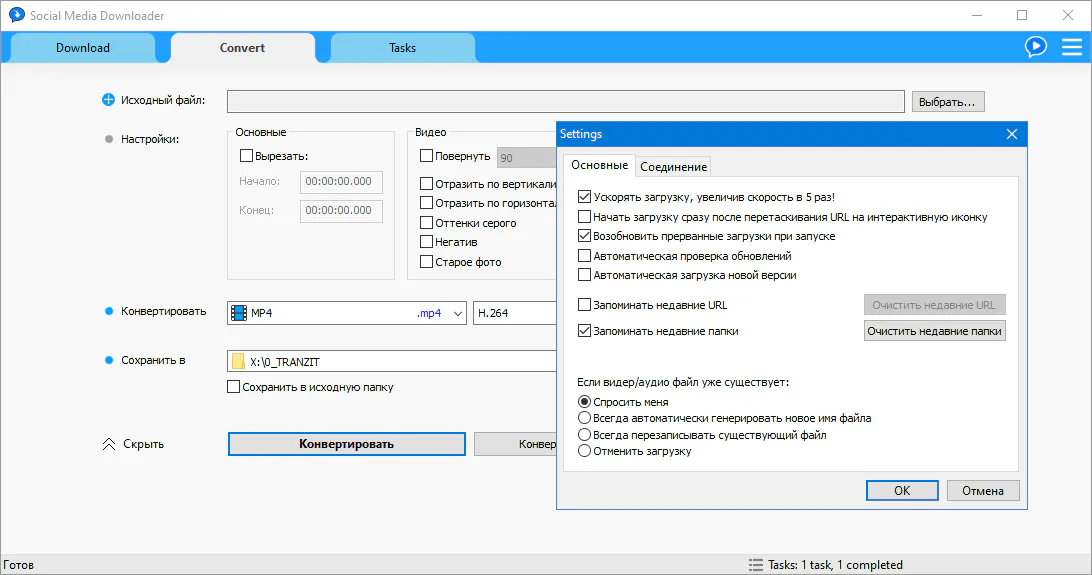Select Всегда перезаписывать существующий файл radio option
1092x575 pixels.
585,435
